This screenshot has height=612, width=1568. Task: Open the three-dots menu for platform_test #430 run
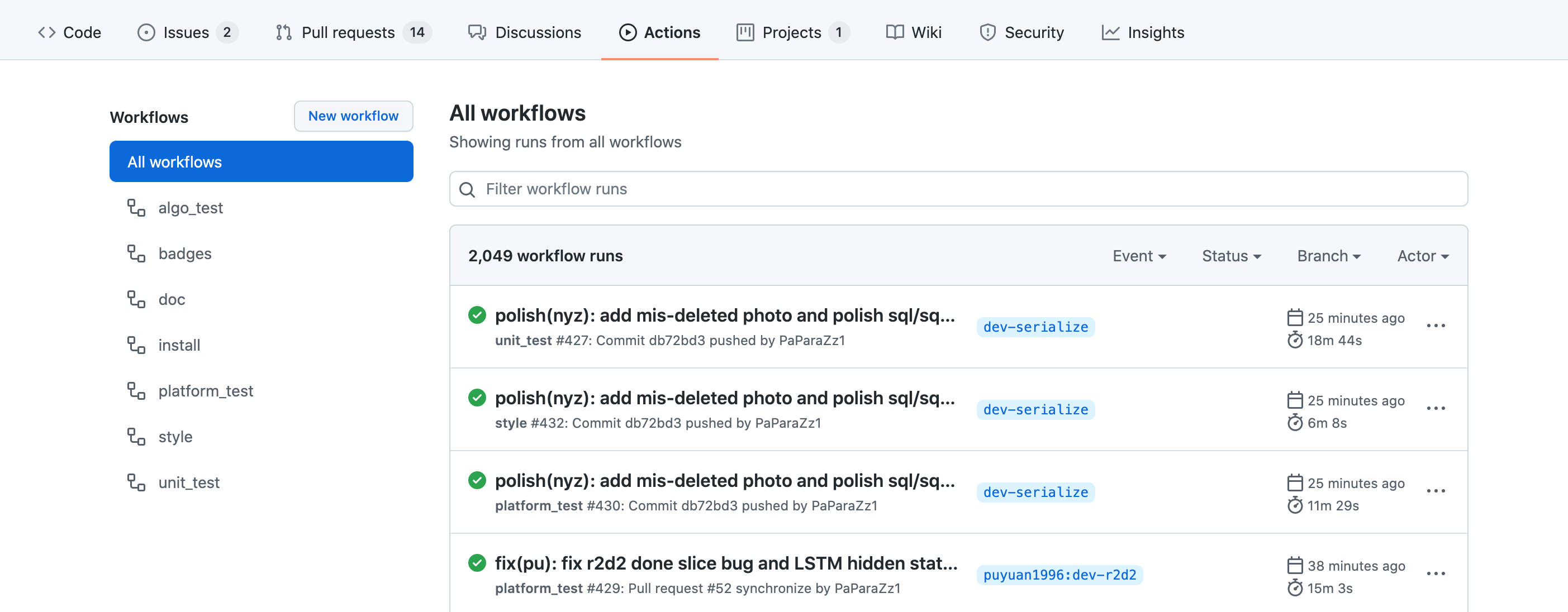pos(1436,491)
